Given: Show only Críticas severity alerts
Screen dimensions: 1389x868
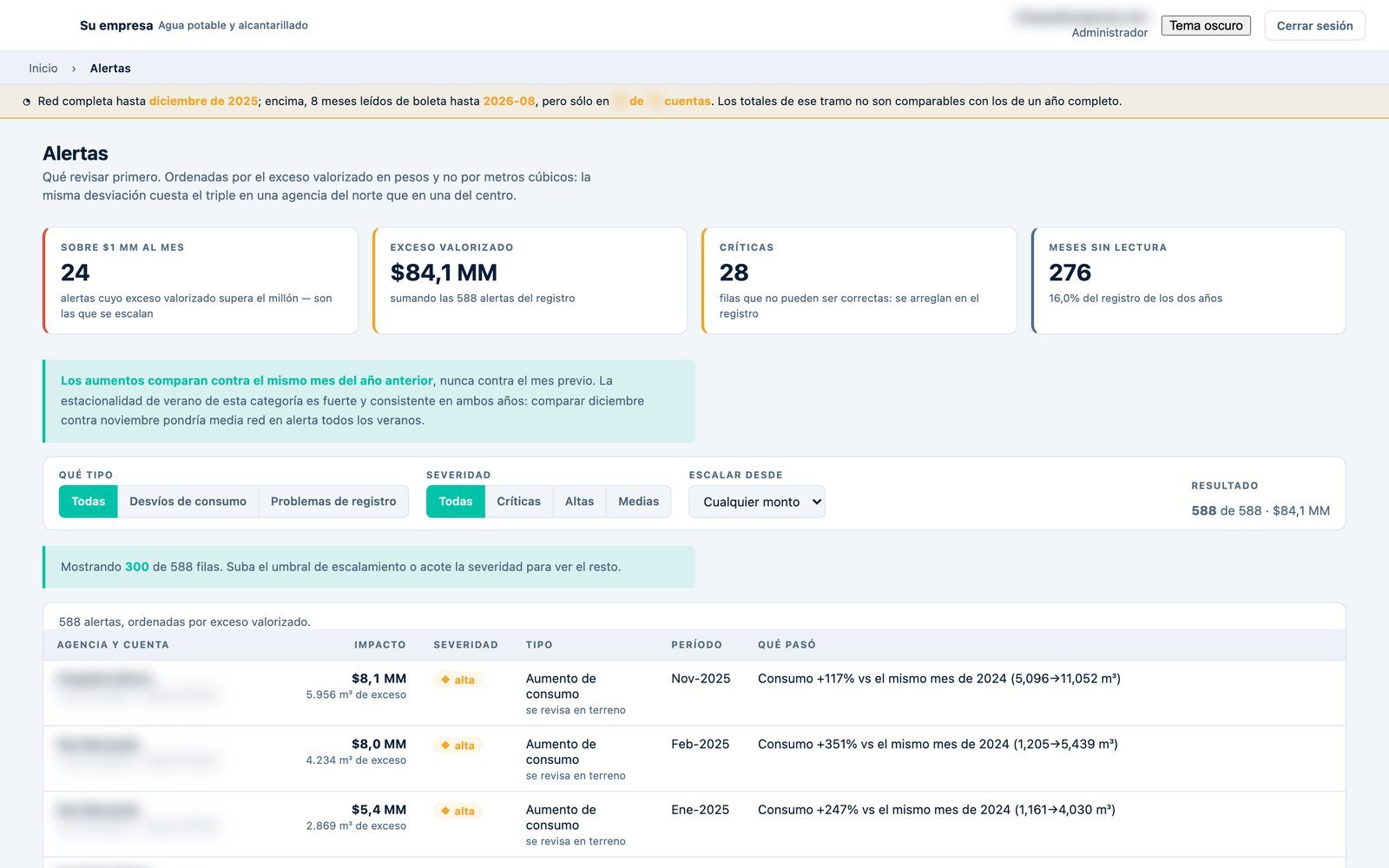Looking at the screenshot, I should click(x=519, y=502).
